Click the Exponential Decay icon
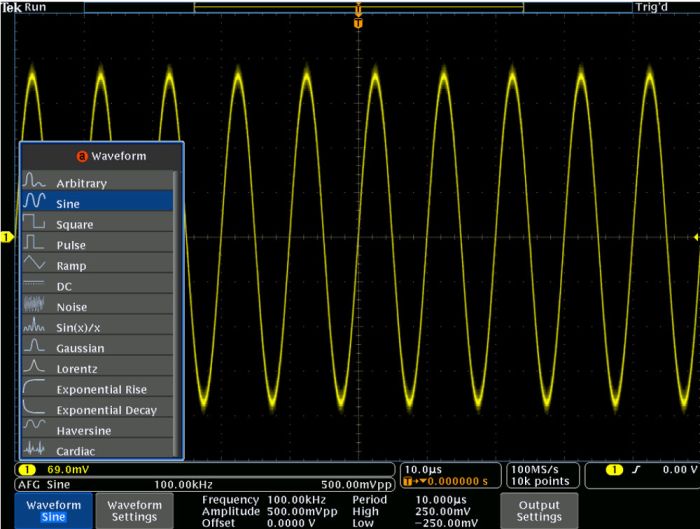Viewport: 700px width, 529px height. pyautogui.click(x=34, y=407)
